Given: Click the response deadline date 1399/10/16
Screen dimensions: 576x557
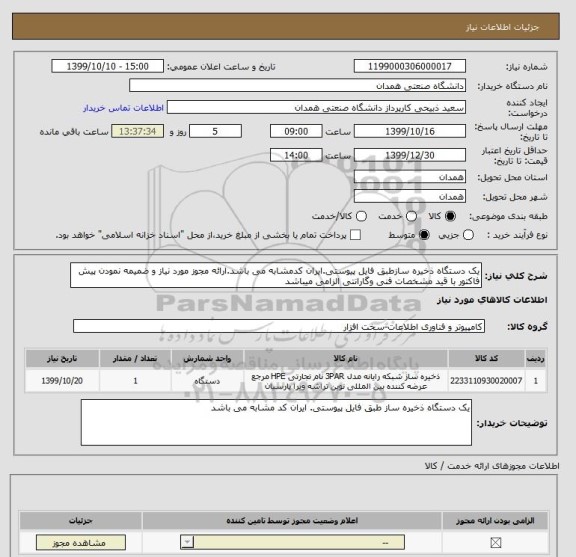Looking at the screenshot, I should 410,131.
